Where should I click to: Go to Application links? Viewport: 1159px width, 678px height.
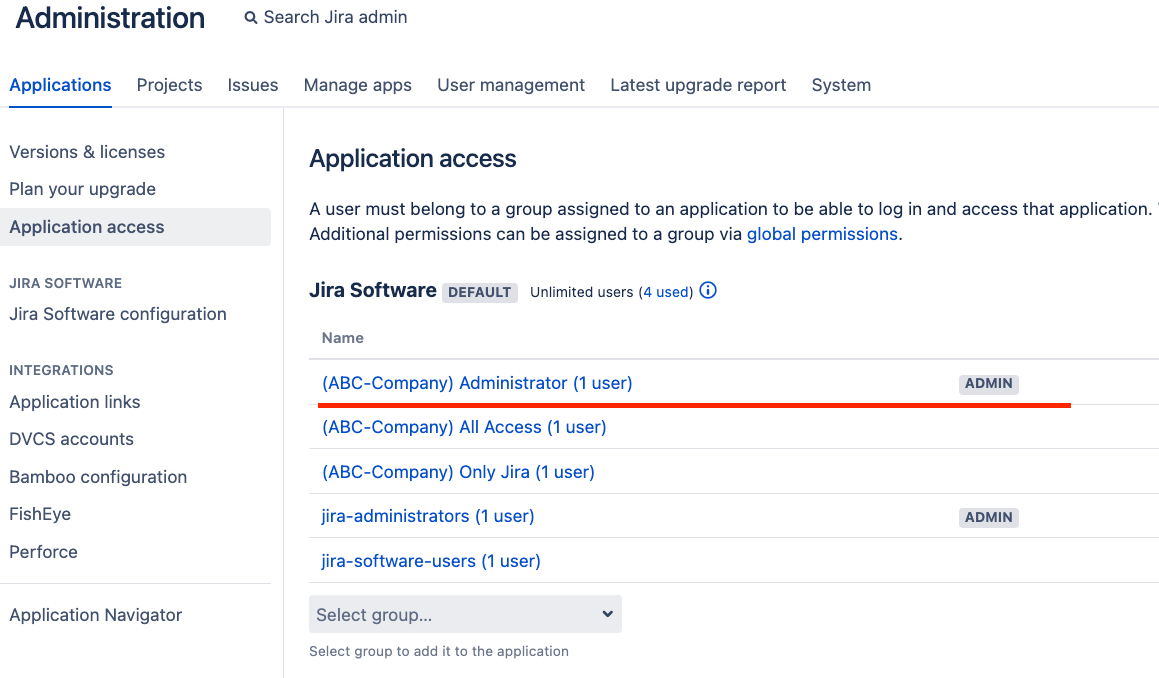coord(75,402)
